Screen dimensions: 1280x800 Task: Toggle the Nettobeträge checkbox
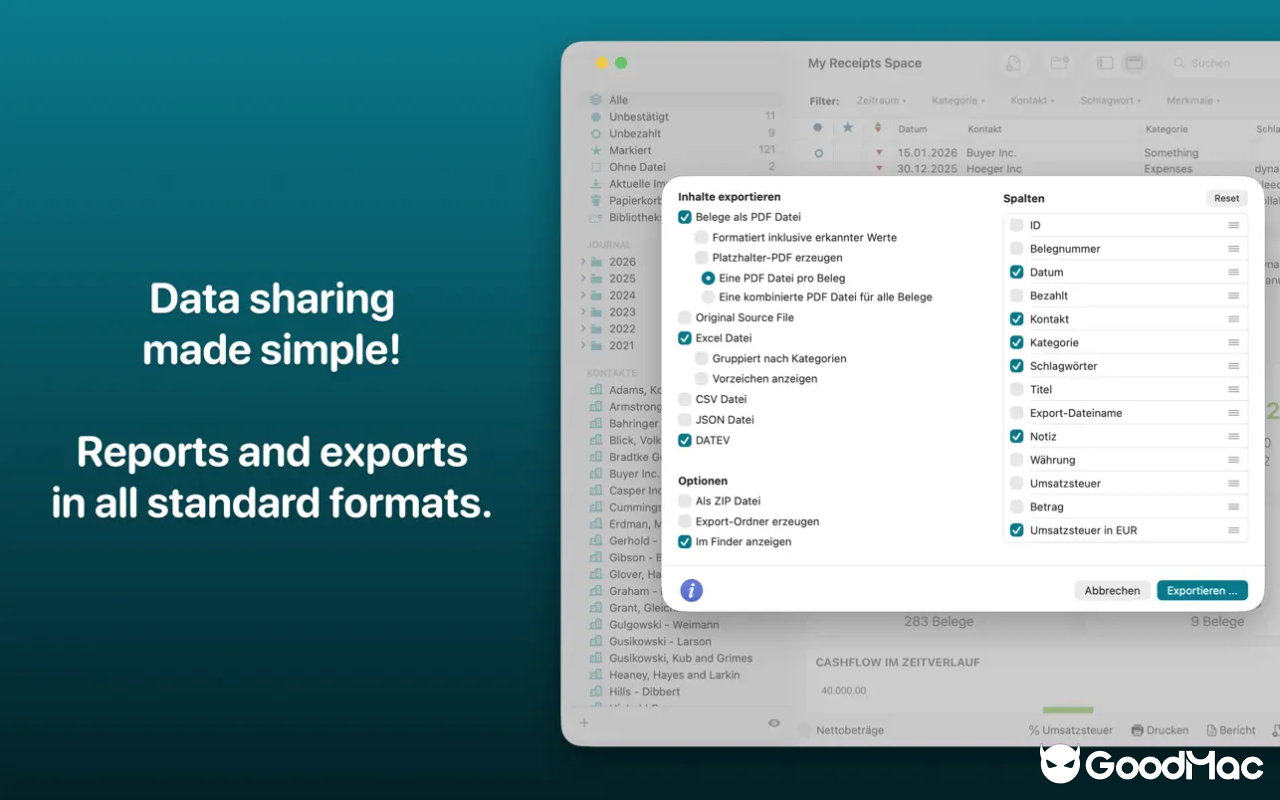pyautogui.click(x=805, y=730)
